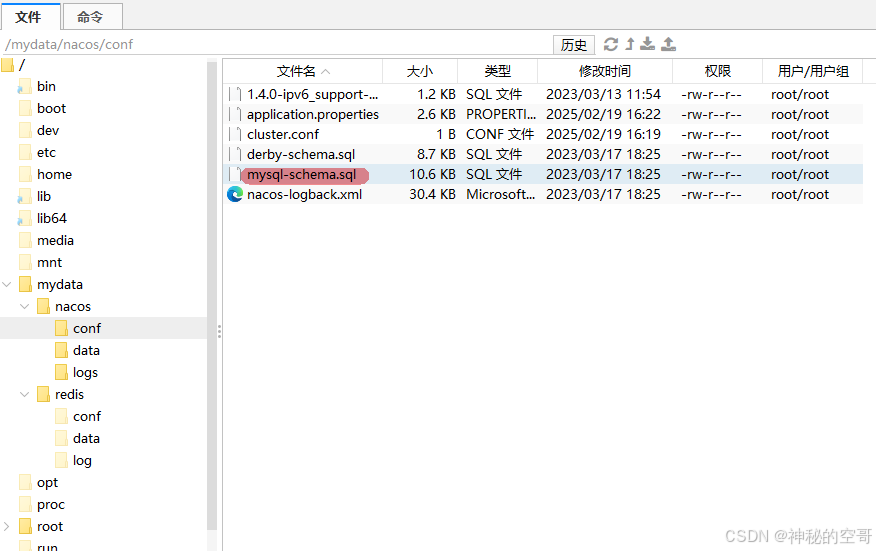Select file derby-schema.sql name
Screen dimensions: 876x551
click(x=301, y=154)
